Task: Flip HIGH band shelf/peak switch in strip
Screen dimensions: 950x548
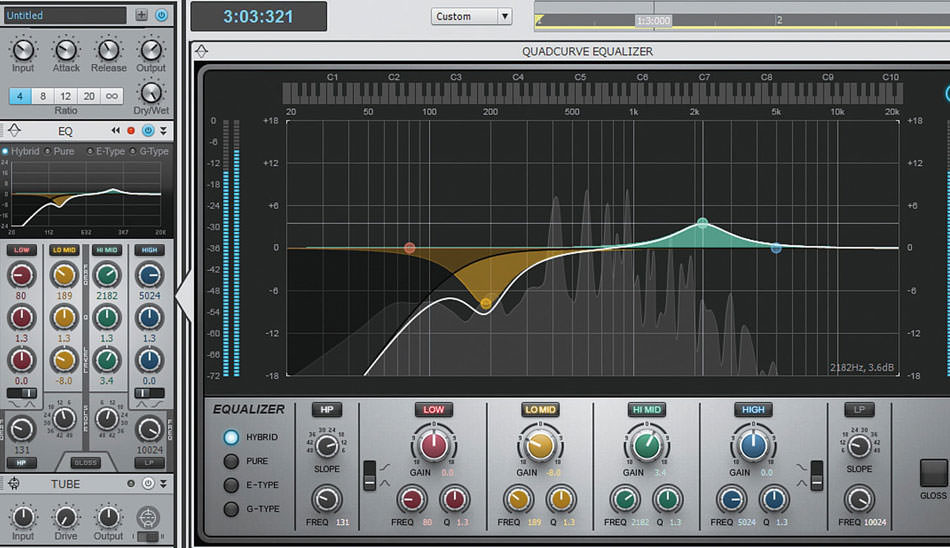Action: click(149, 393)
